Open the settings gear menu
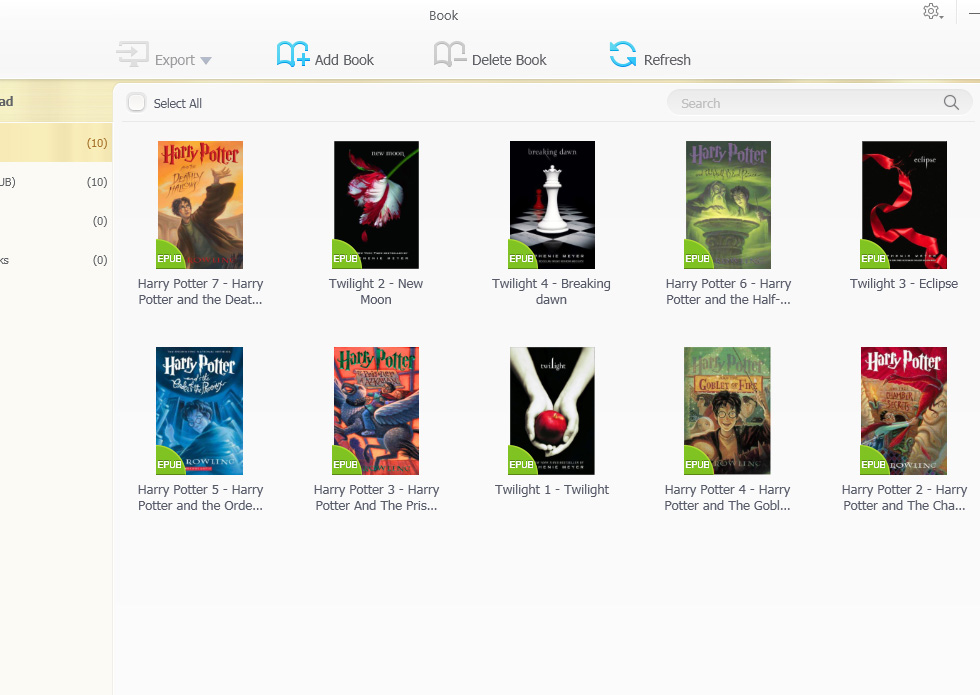 click(x=932, y=12)
